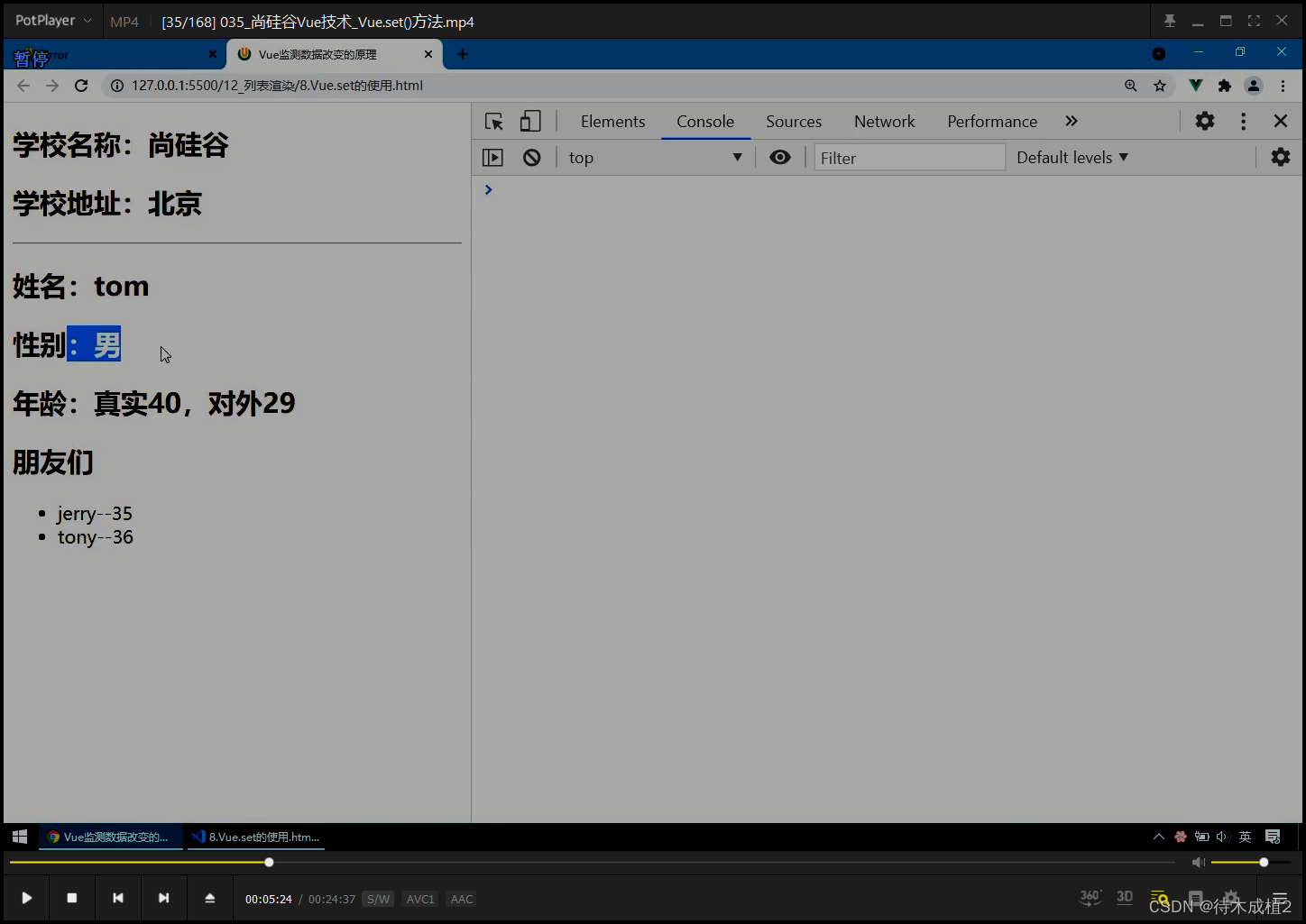1306x924 pixels.
Task: Skip to next video in playlist
Action: 163,898
